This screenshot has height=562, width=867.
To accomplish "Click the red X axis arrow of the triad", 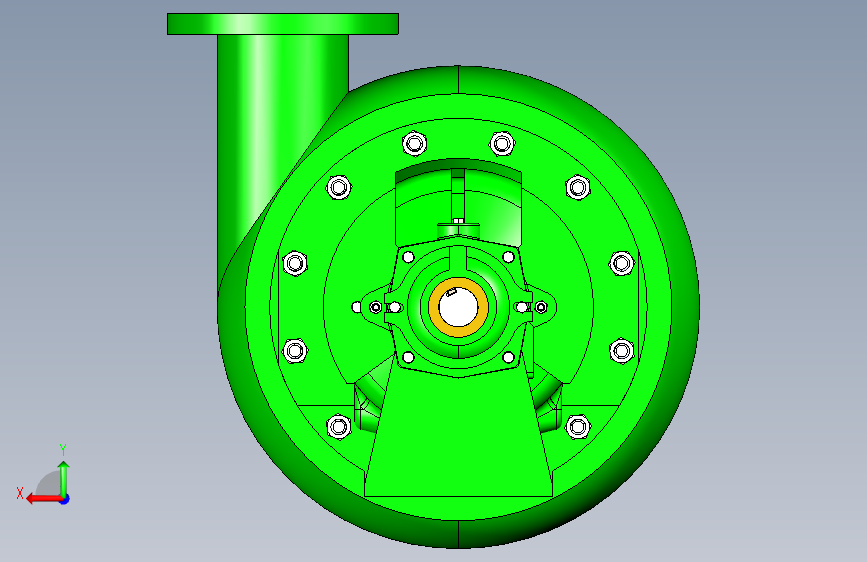I will point(43,499).
